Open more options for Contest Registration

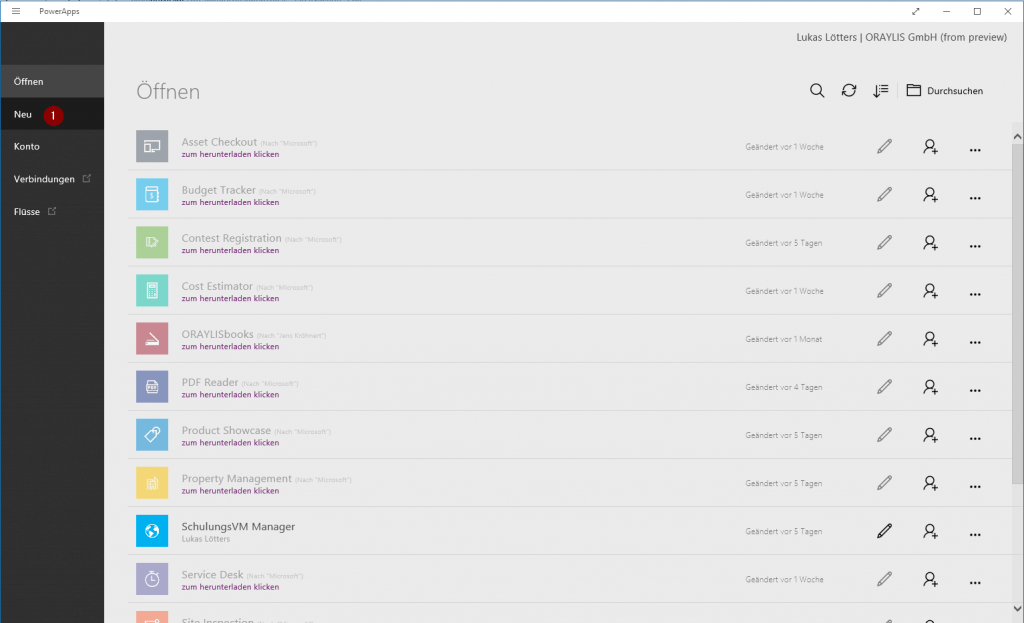975,246
